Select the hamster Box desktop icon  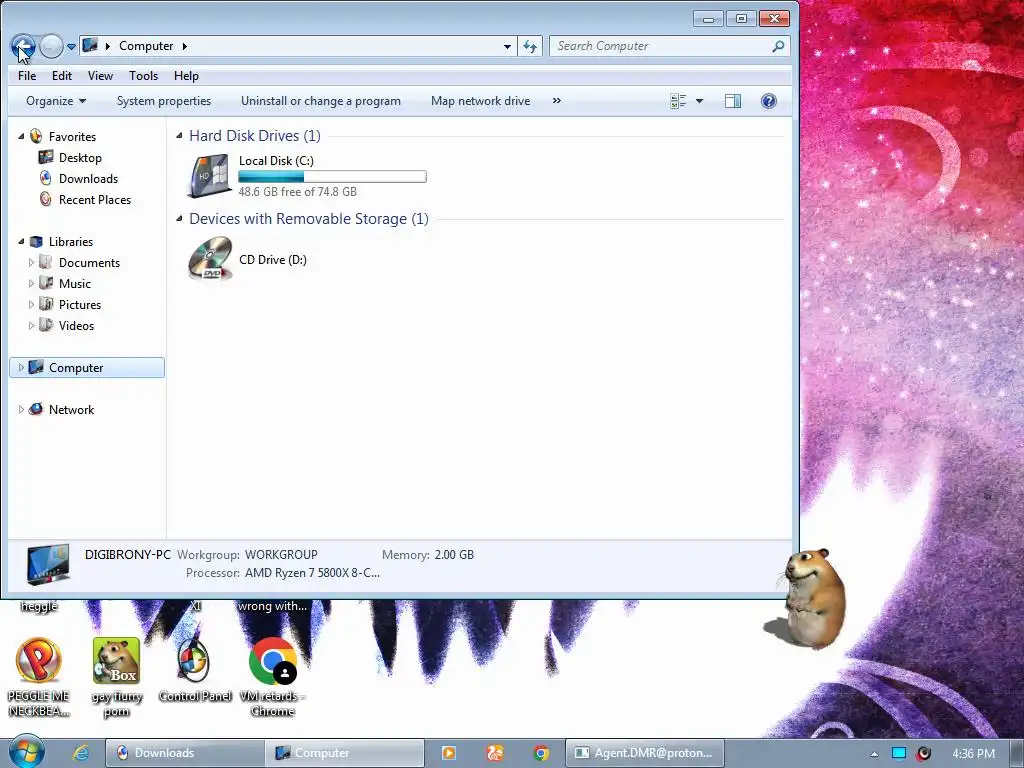(x=116, y=677)
